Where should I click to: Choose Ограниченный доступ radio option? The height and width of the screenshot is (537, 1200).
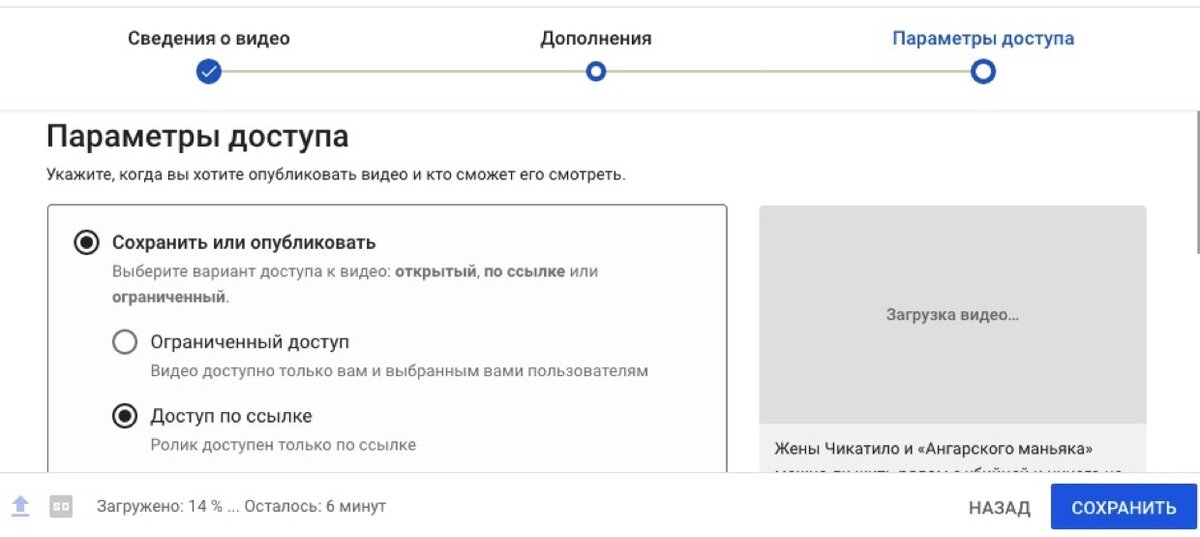(124, 343)
